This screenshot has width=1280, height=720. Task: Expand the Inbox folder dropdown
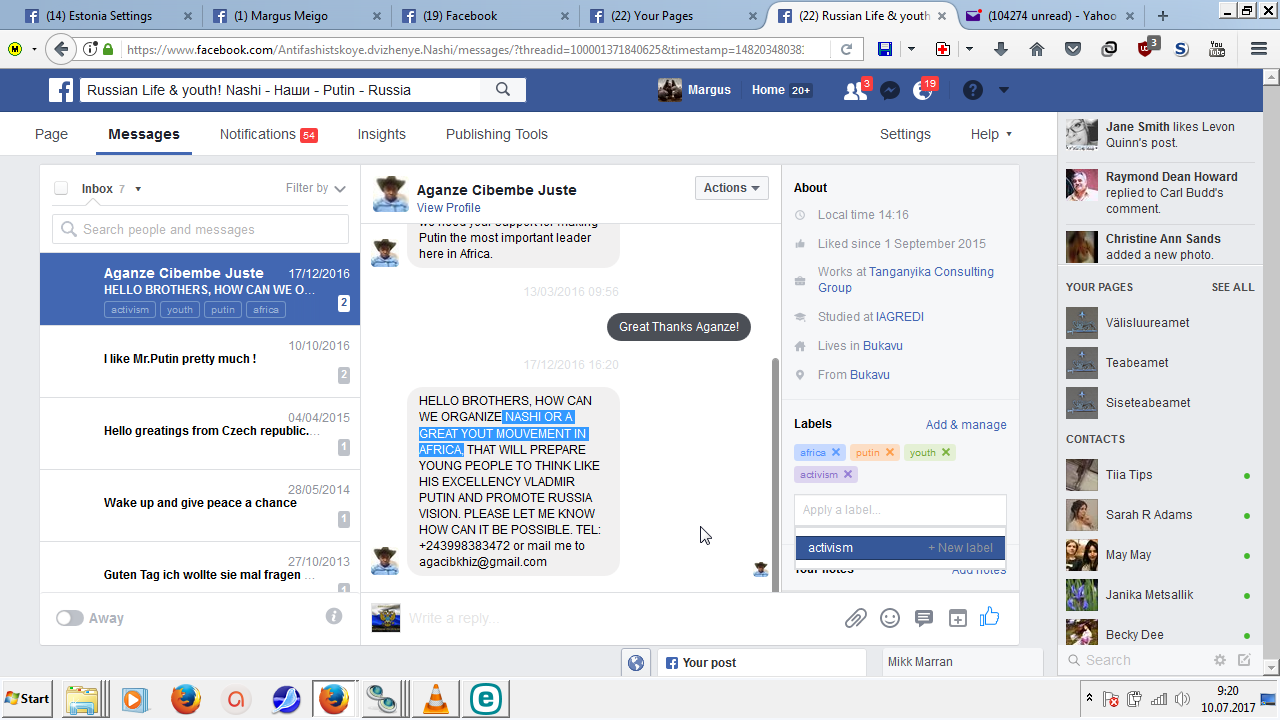[x=138, y=189]
